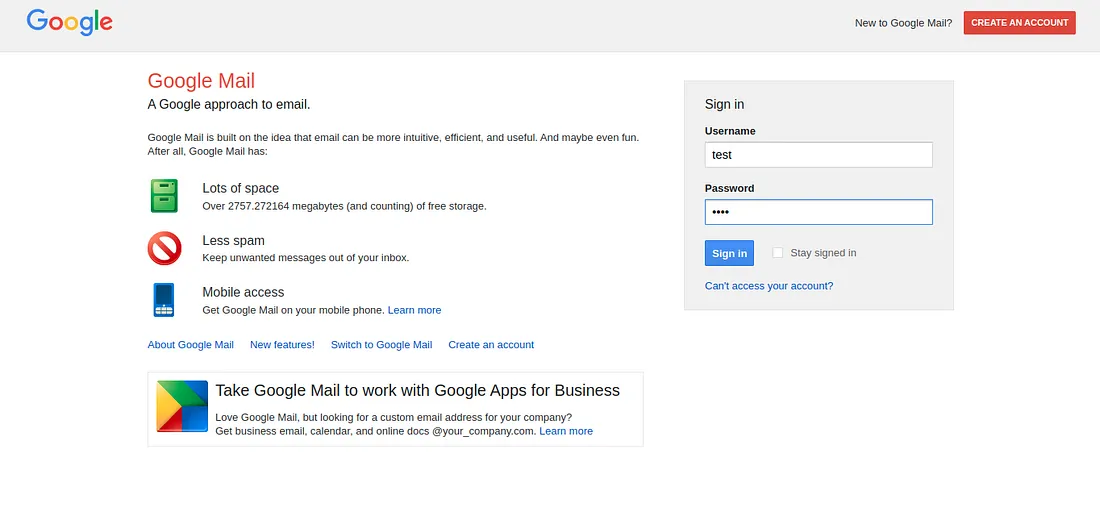This screenshot has height=507, width=1100.
Task: Click the Google logo
Action: click(69, 22)
